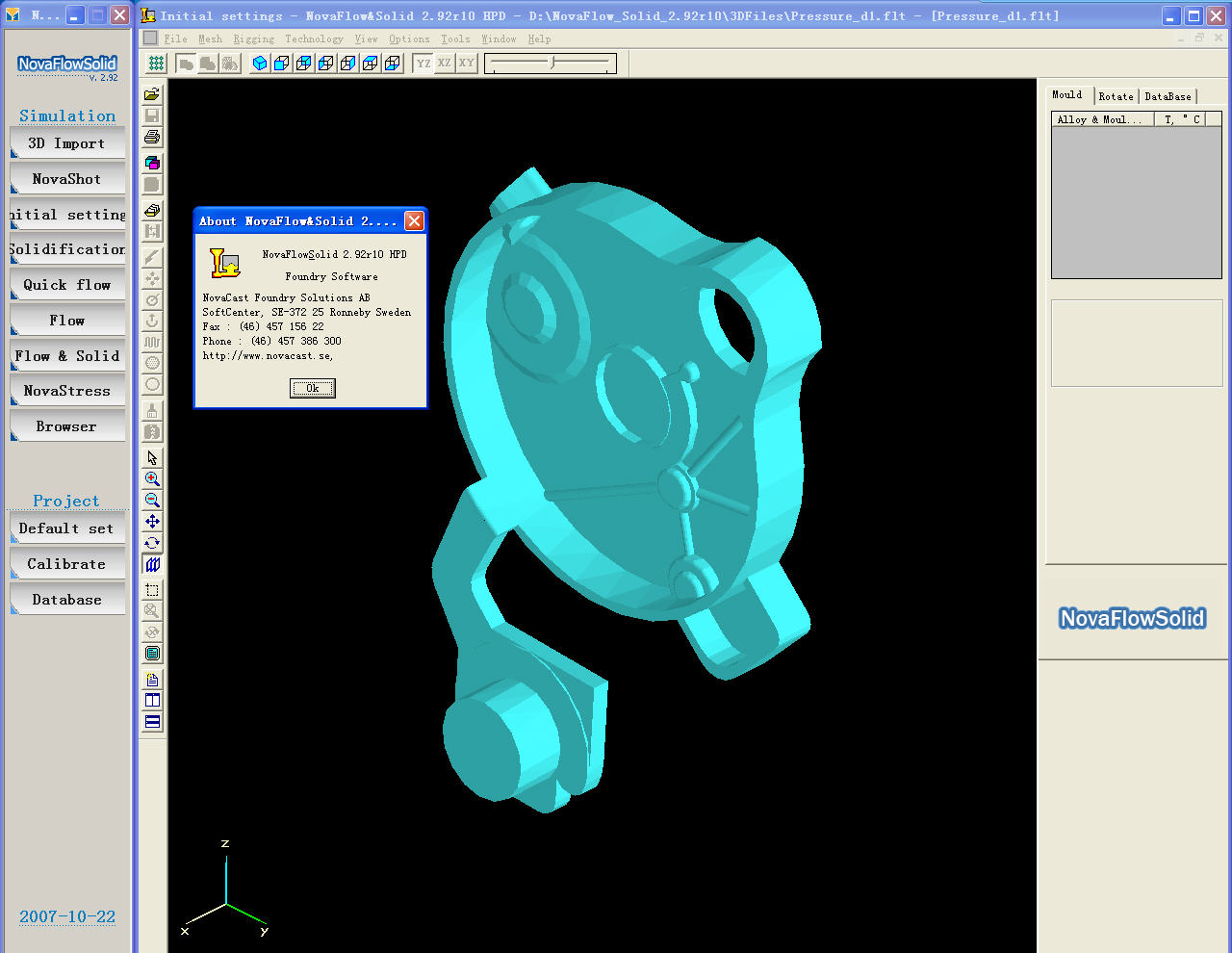Open the 3D Import module
Viewport: 1232px width, 953px height.
click(x=67, y=143)
